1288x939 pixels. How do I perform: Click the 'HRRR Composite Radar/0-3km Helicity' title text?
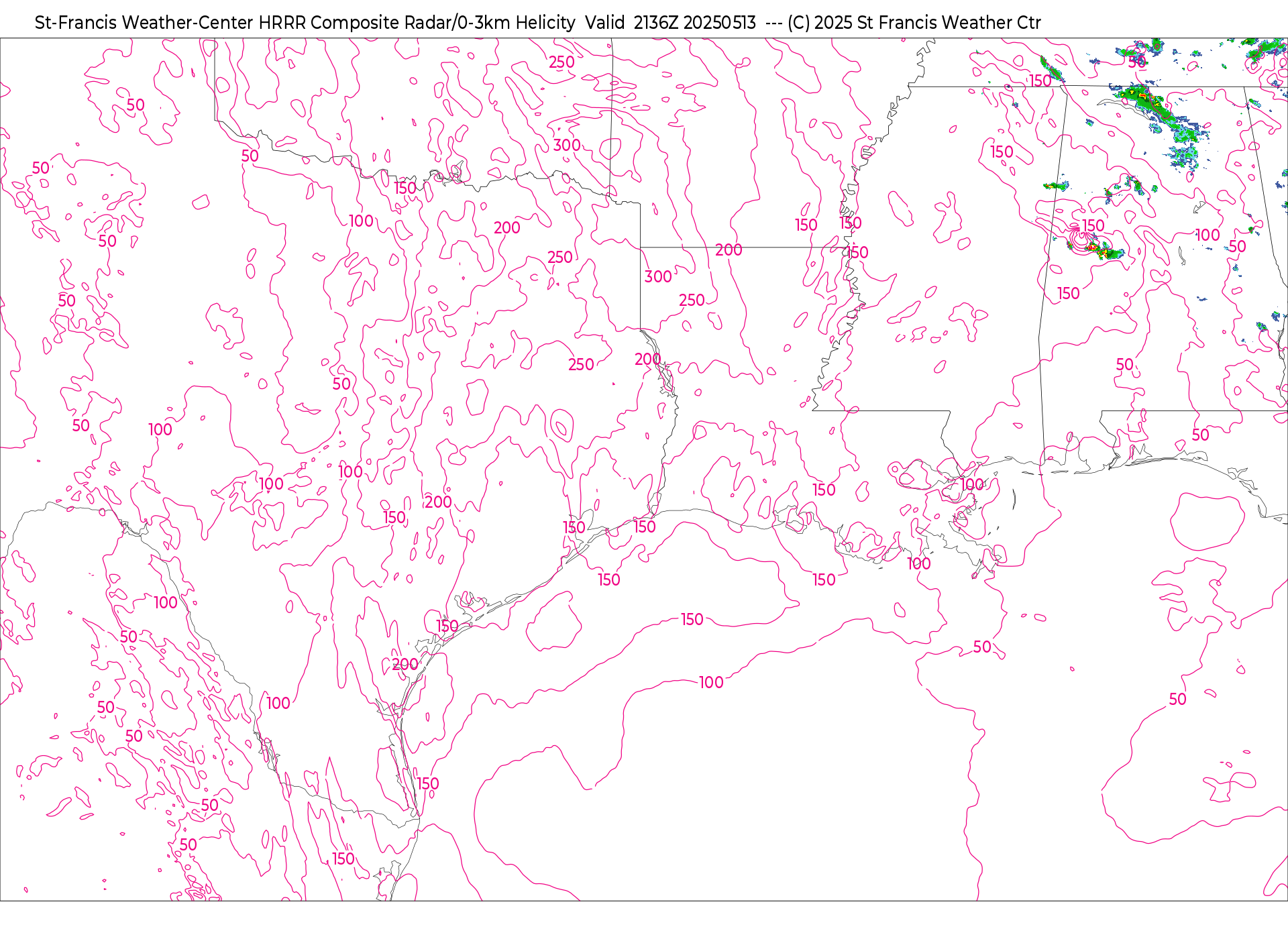point(417,23)
